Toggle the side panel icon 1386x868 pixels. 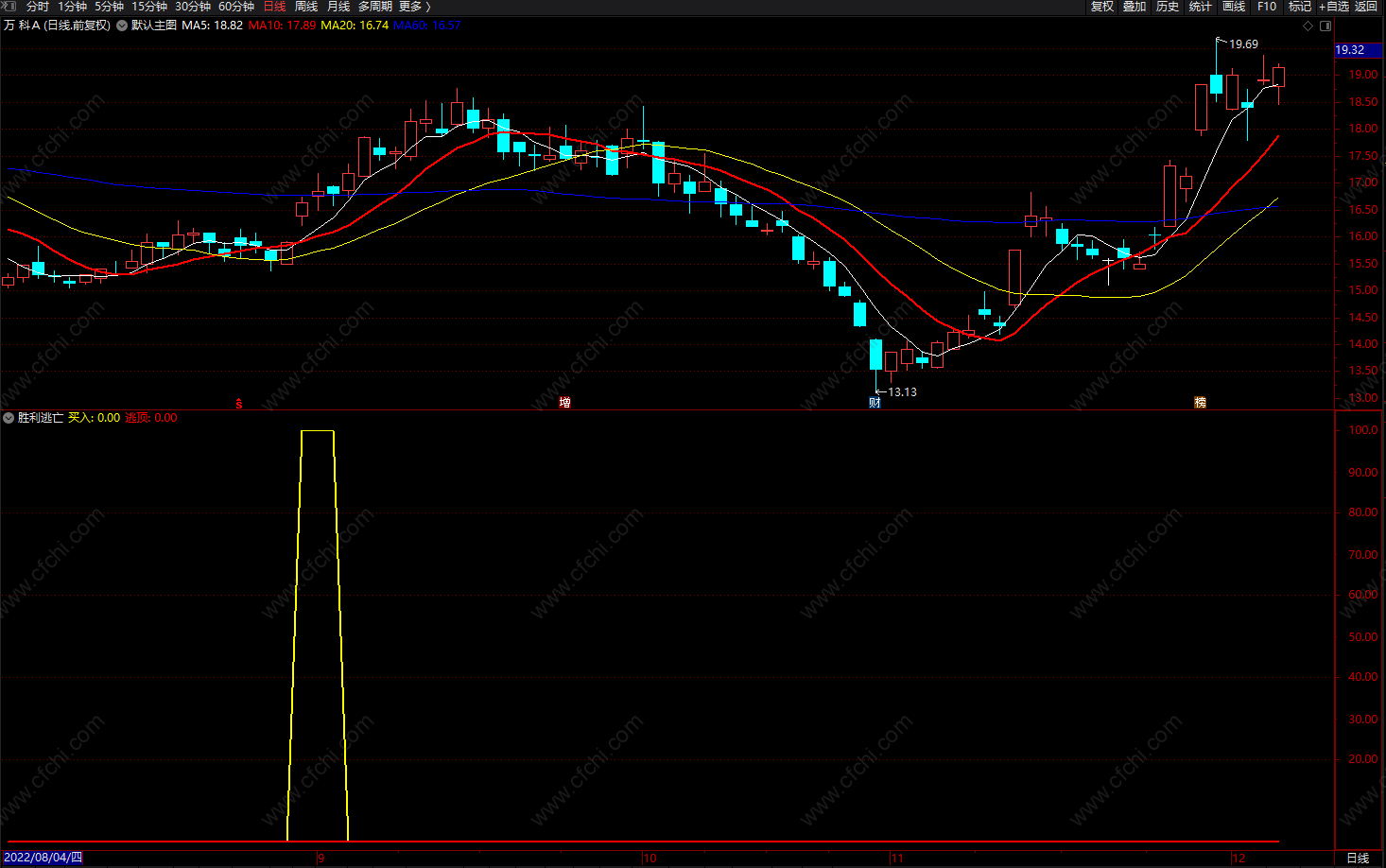tap(1325, 26)
